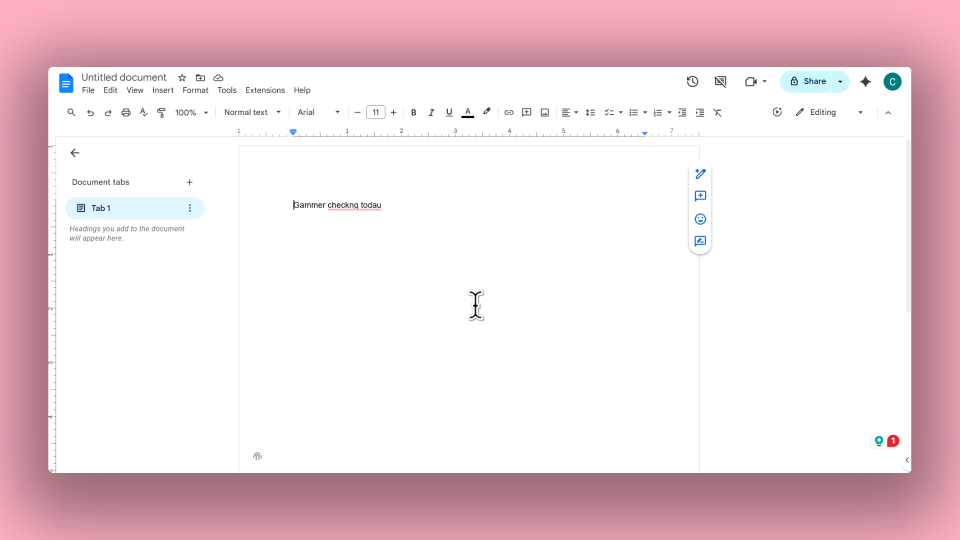Open the File menu

pos(88,90)
